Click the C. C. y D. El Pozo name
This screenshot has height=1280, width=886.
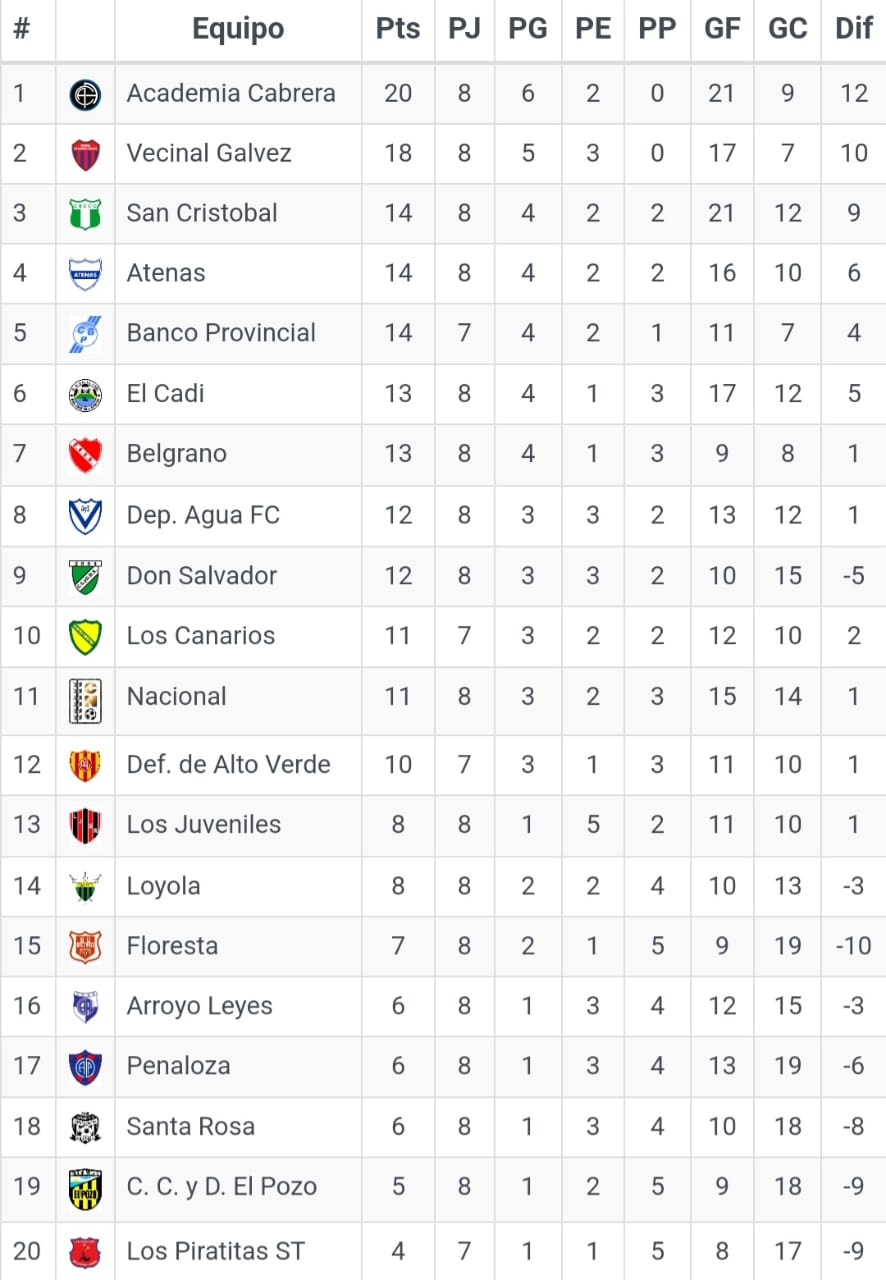(221, 1187)
